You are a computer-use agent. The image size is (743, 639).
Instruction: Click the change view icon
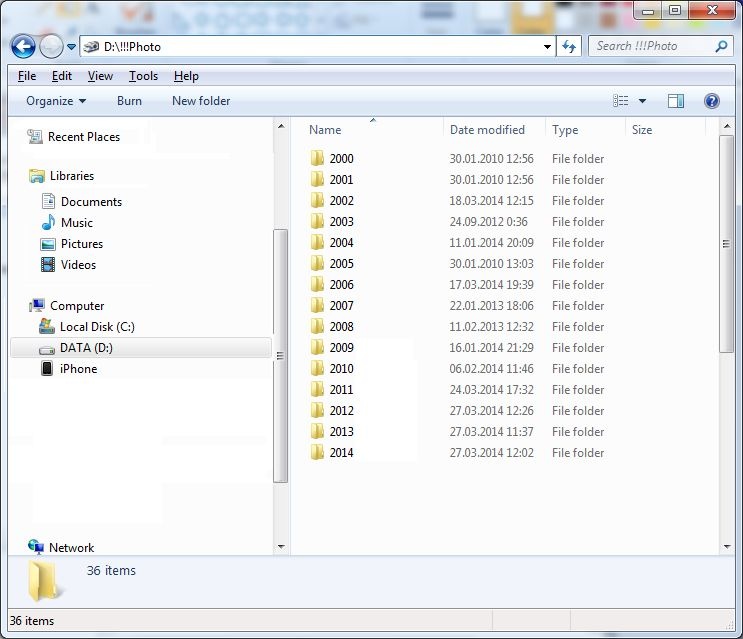(621, 101)
